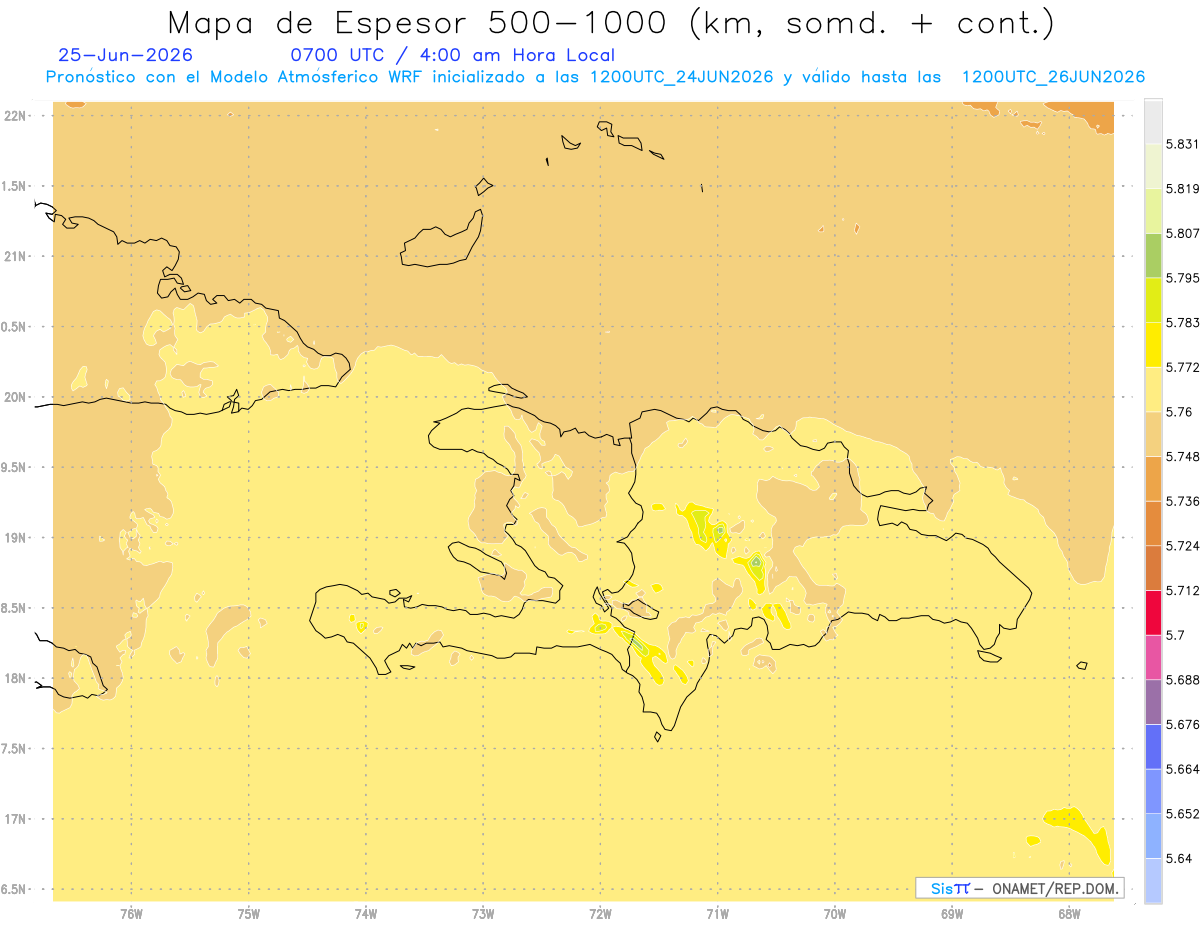Click the legend value "5.795"
This screenshot has height=927, width=1200.
[1182, 278]
